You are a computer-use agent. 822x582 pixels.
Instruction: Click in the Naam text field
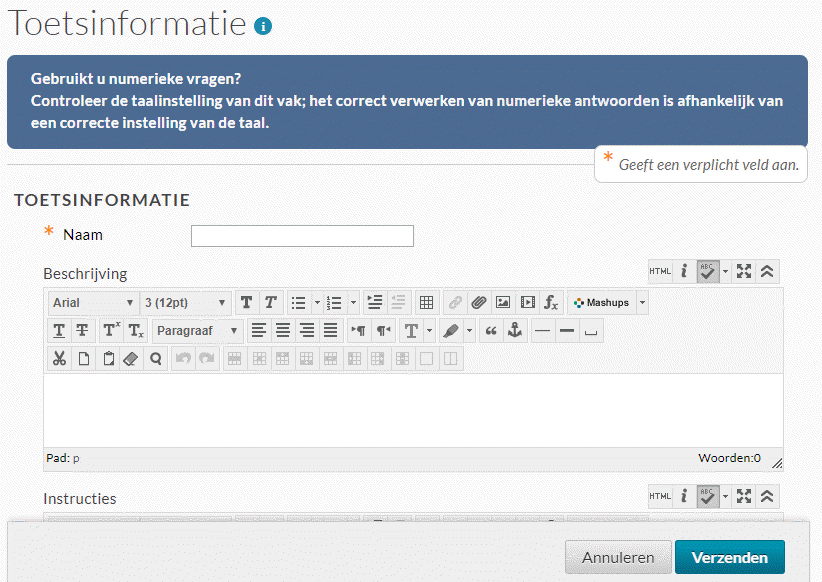point(302,236)
